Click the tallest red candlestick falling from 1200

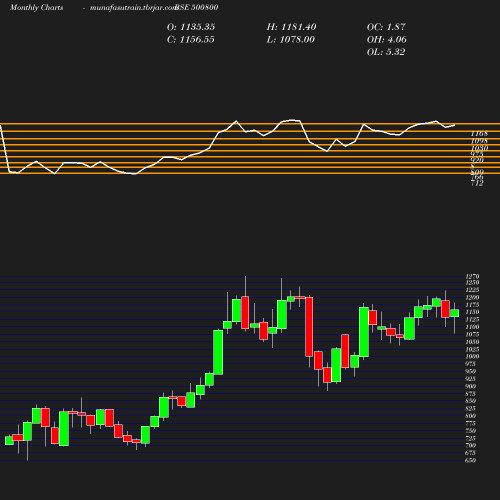point(309,327)
